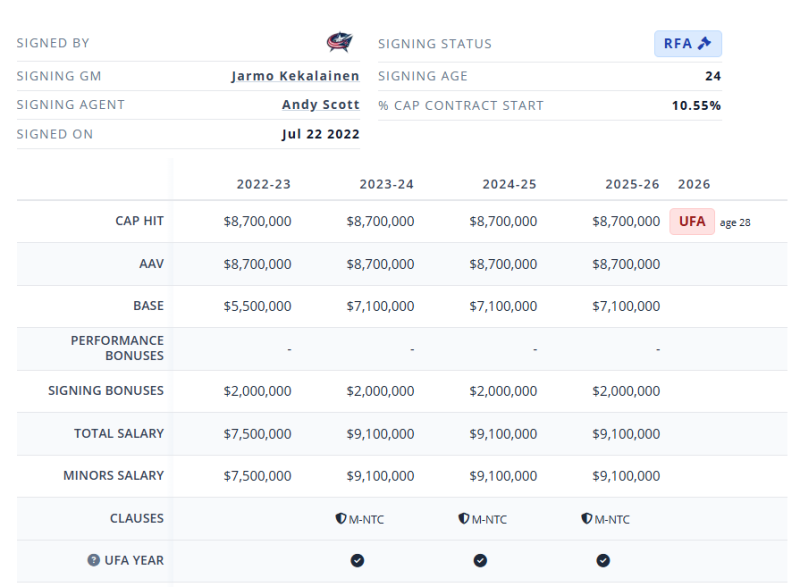Click the 2025-26 UFA year checkmark
This screenshot has height=587, width=800.
603,561
